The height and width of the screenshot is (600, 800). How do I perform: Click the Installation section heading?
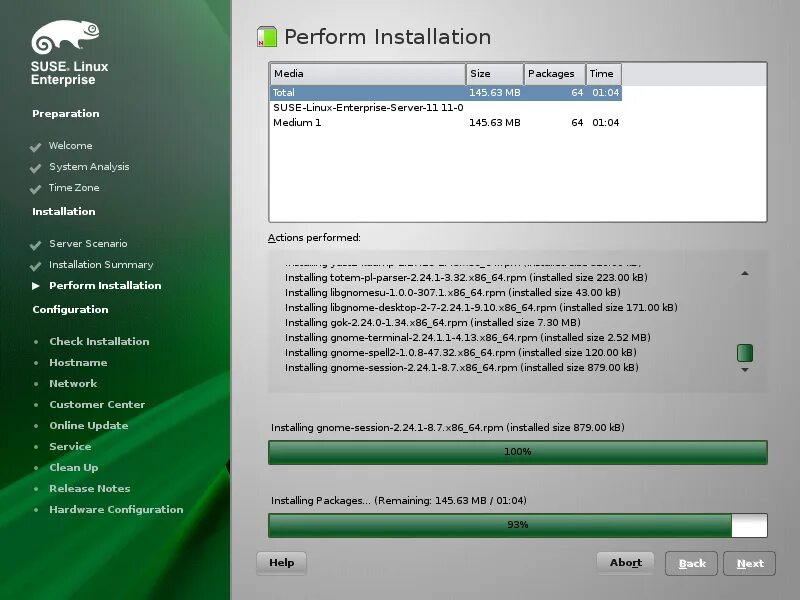64,211
